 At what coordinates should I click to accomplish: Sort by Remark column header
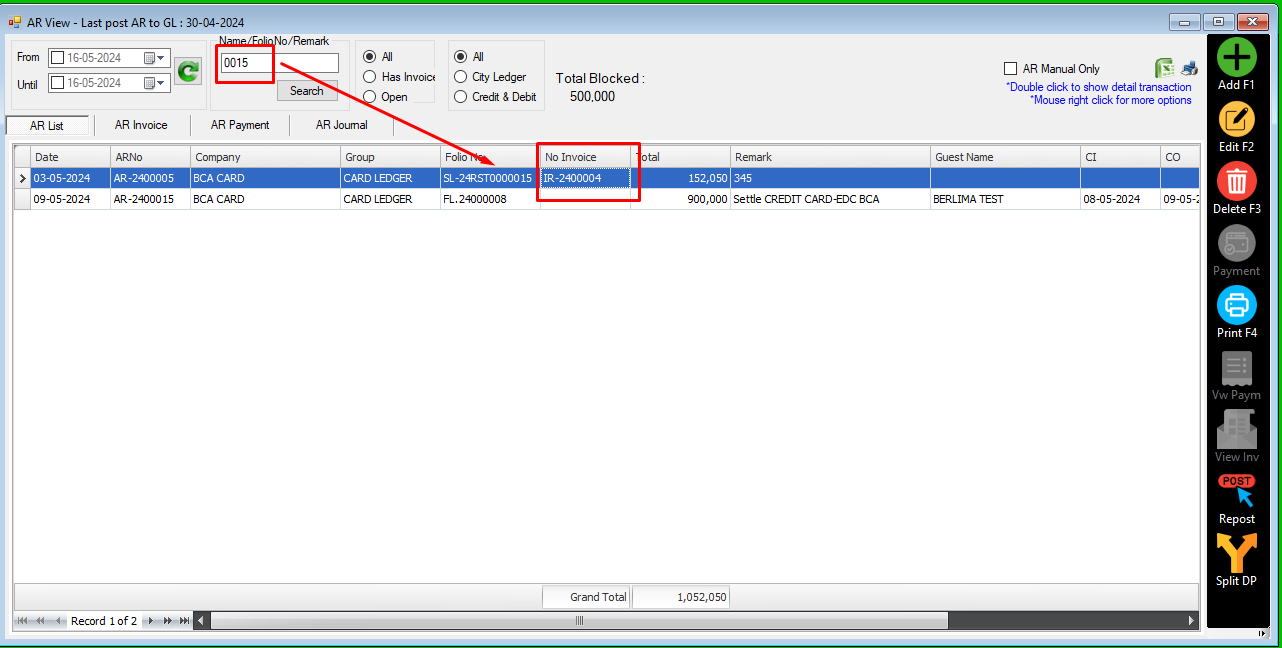point(830,157)
